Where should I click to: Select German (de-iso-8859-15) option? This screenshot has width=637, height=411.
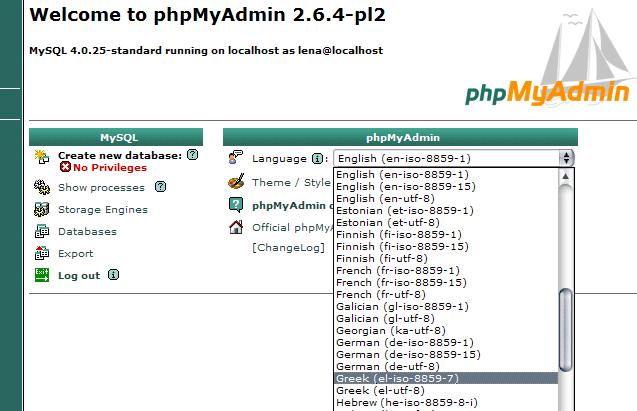[x=446, y=354]
